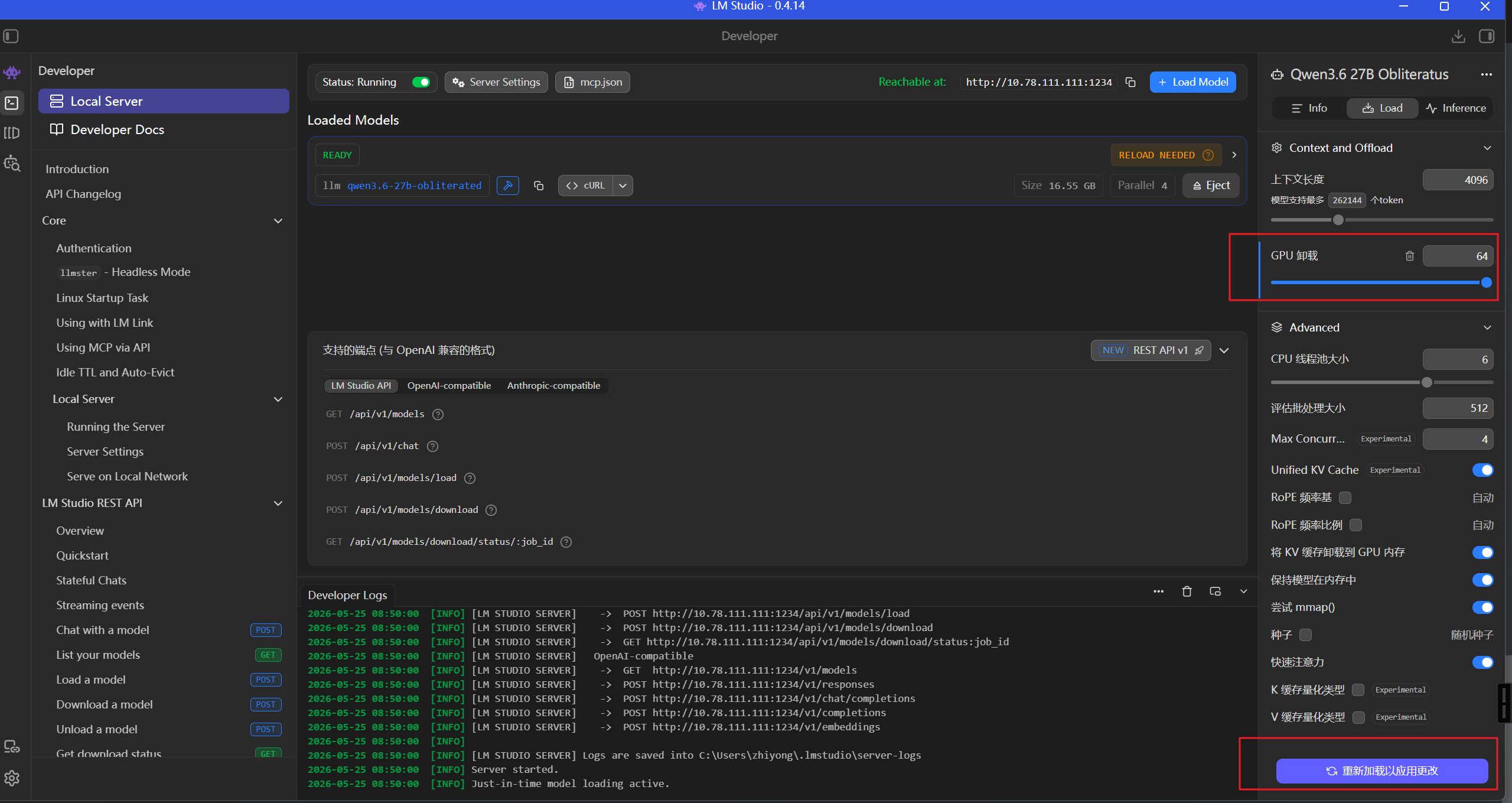Show help for POST /api/v1/models/download endpoint

click(x=491, y=510)
